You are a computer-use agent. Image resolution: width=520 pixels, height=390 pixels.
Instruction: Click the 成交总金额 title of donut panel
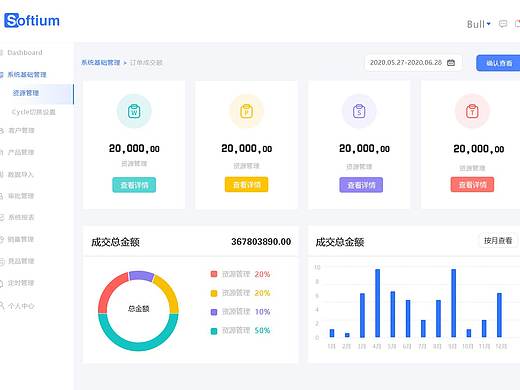point(115,242)
